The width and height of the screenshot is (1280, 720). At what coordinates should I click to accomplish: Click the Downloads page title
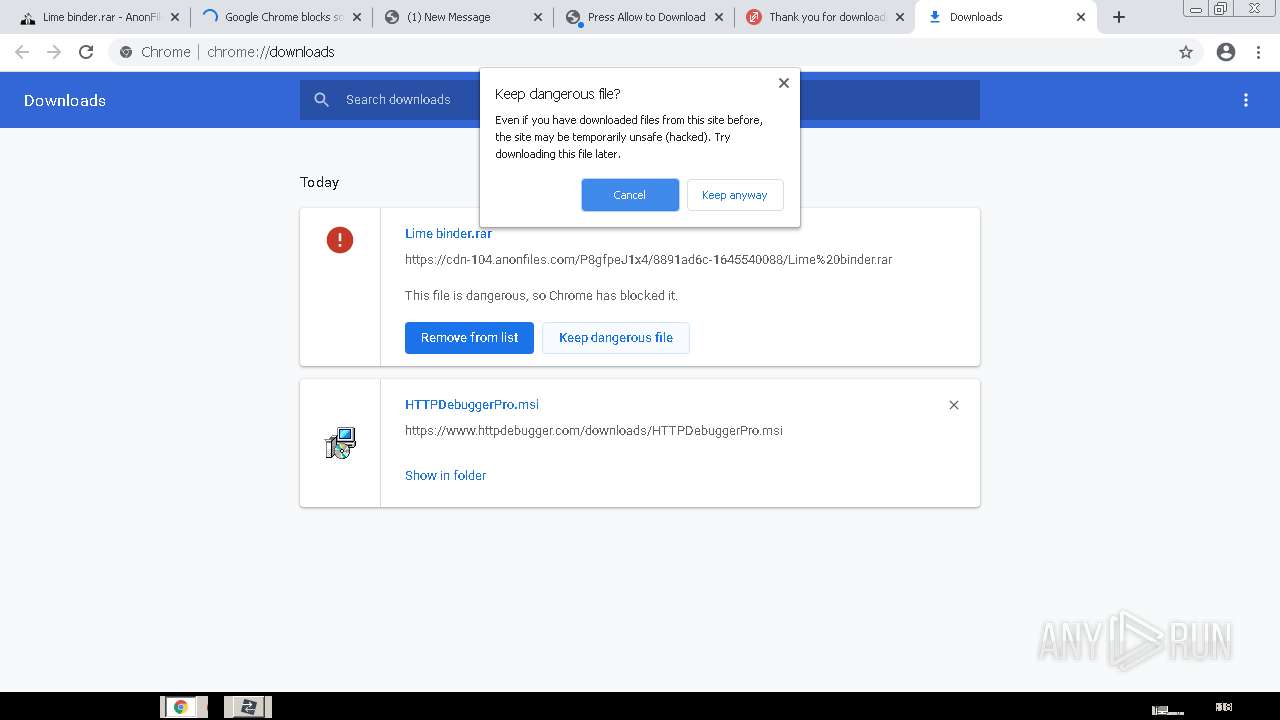[65, 100]
